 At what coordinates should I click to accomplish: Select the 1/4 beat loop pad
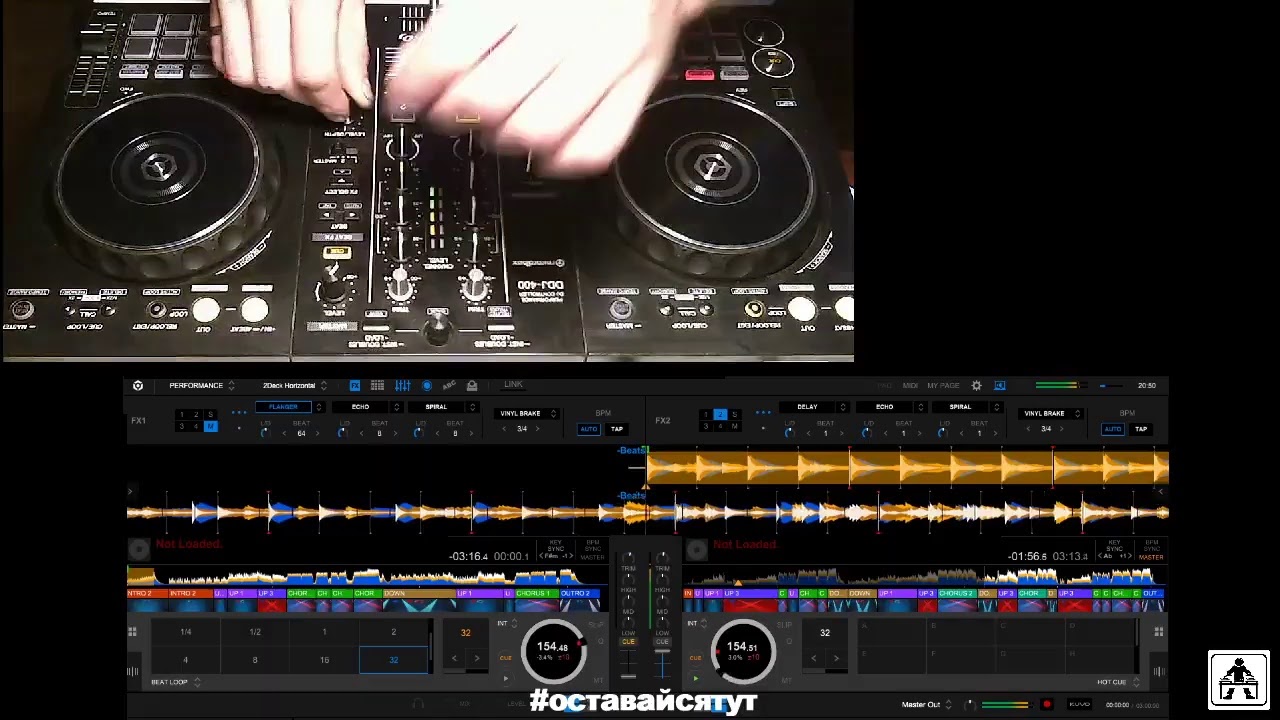(x=185, y=632)
